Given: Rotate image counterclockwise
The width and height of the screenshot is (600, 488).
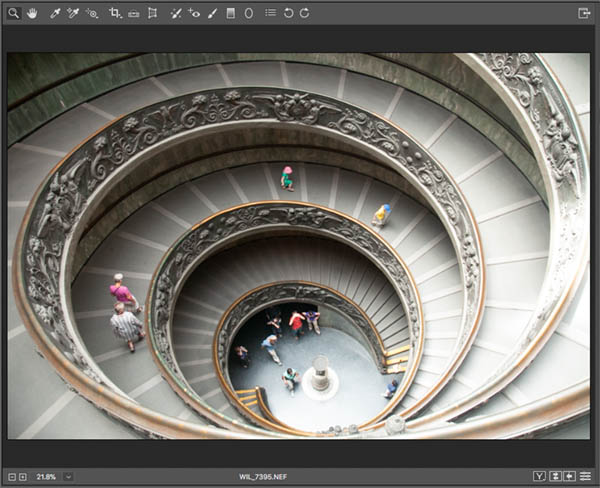Looking at the screenshot, I should point(289,13).
